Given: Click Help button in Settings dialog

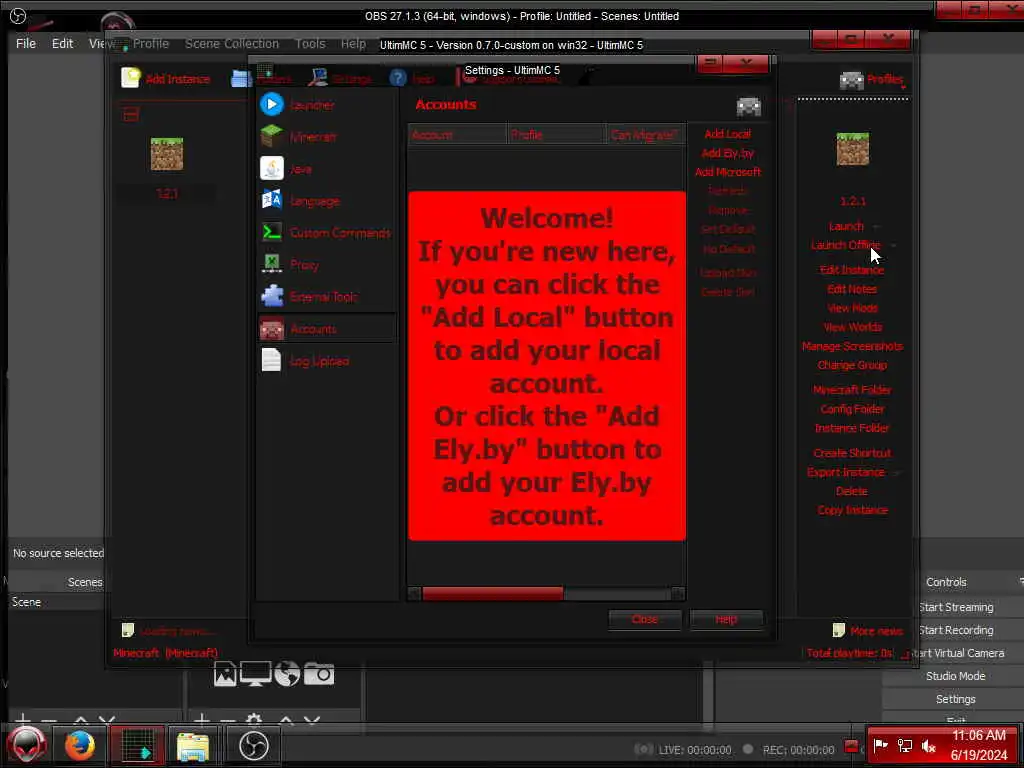Looking at the screenshot, I should 726,619.
